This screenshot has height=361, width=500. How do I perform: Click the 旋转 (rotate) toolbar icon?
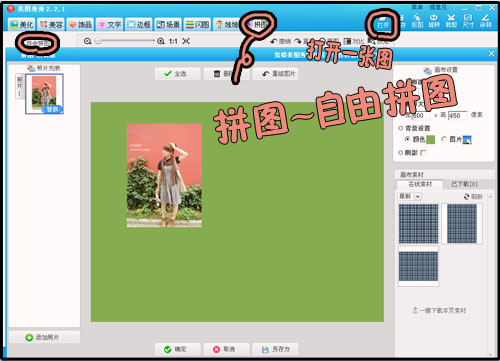434,21
